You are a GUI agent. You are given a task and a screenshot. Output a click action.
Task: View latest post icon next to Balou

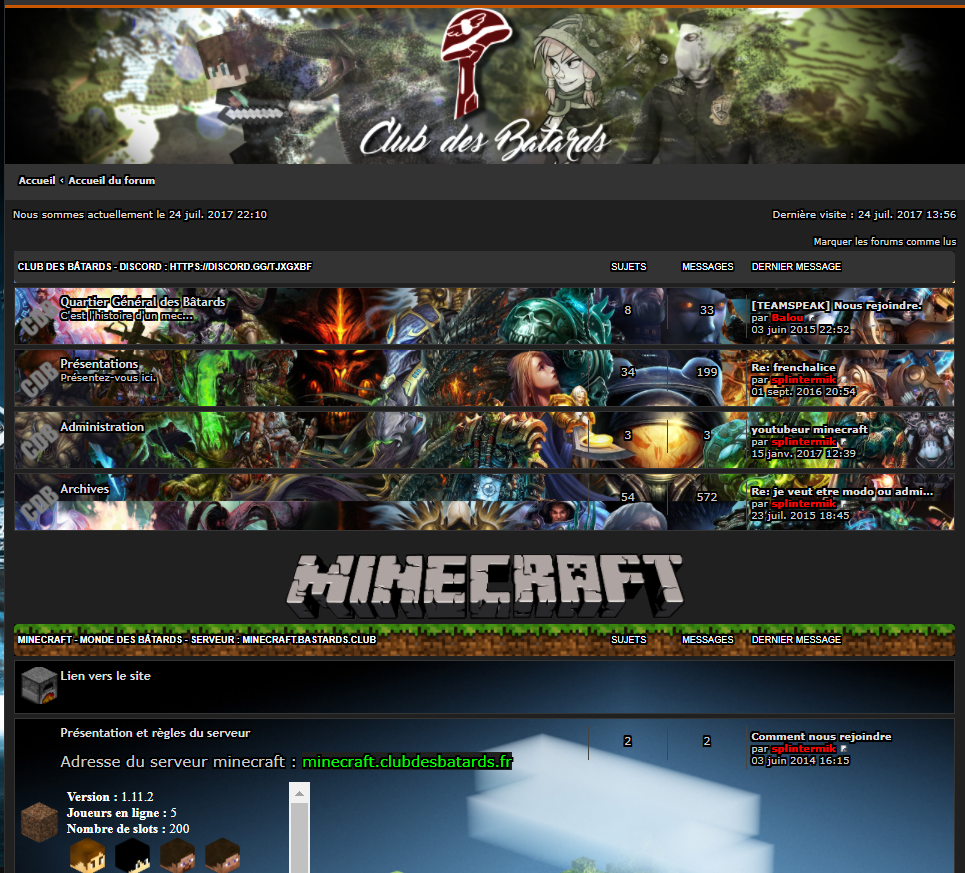coord(811,317)
